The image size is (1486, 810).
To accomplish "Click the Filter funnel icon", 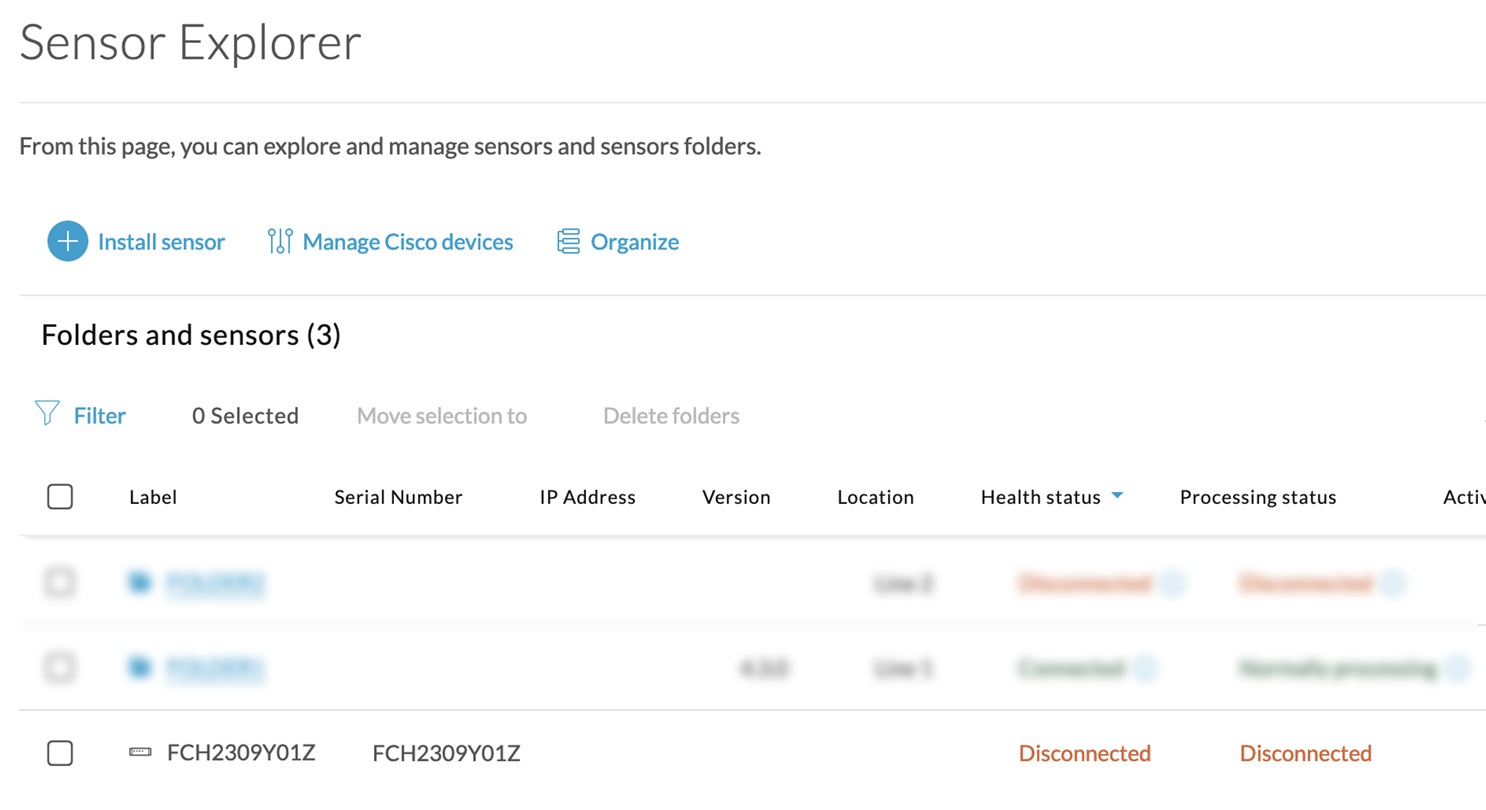I will pos(47,414).
